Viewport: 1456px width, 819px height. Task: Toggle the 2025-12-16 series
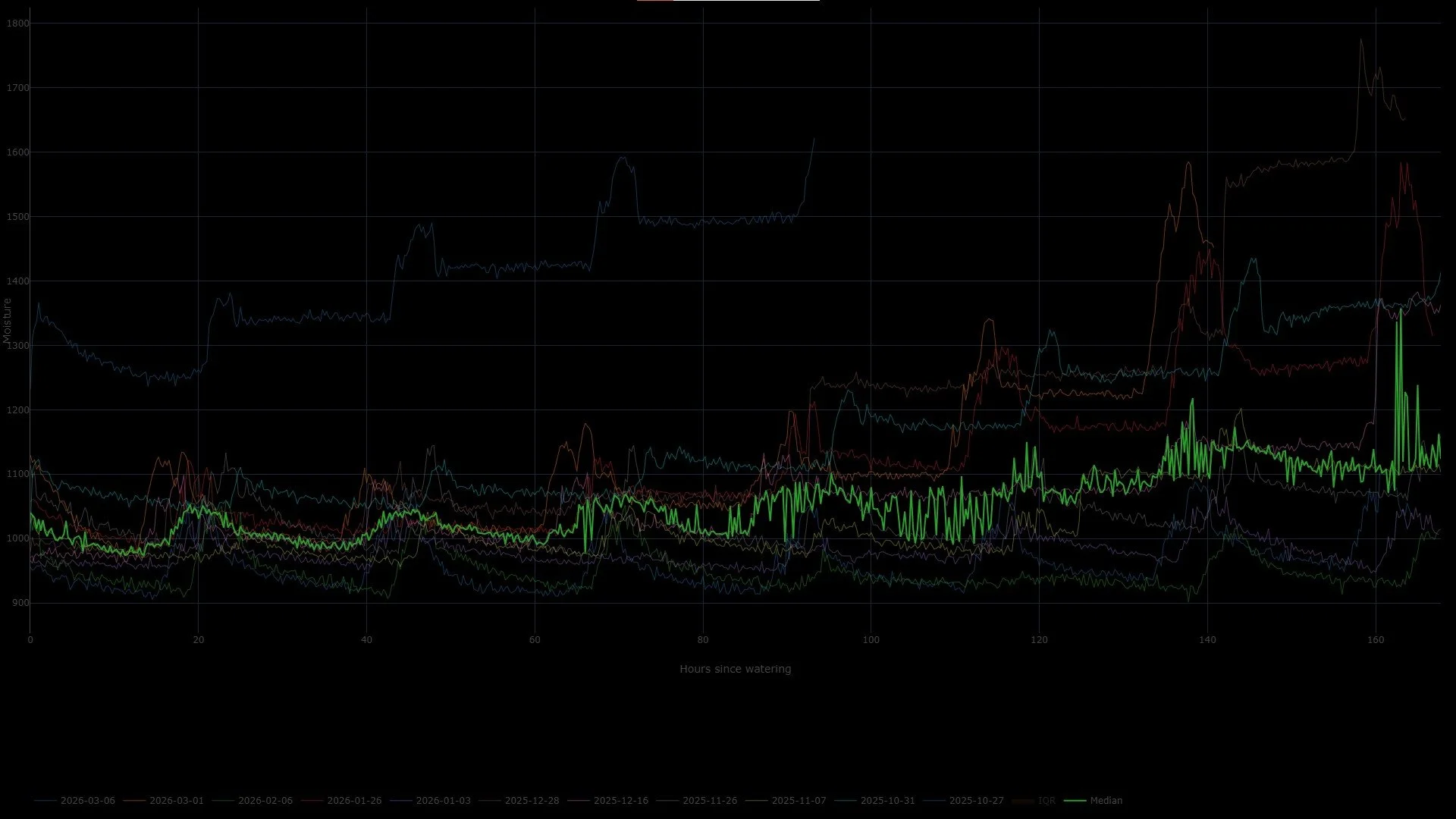(621, 800)
